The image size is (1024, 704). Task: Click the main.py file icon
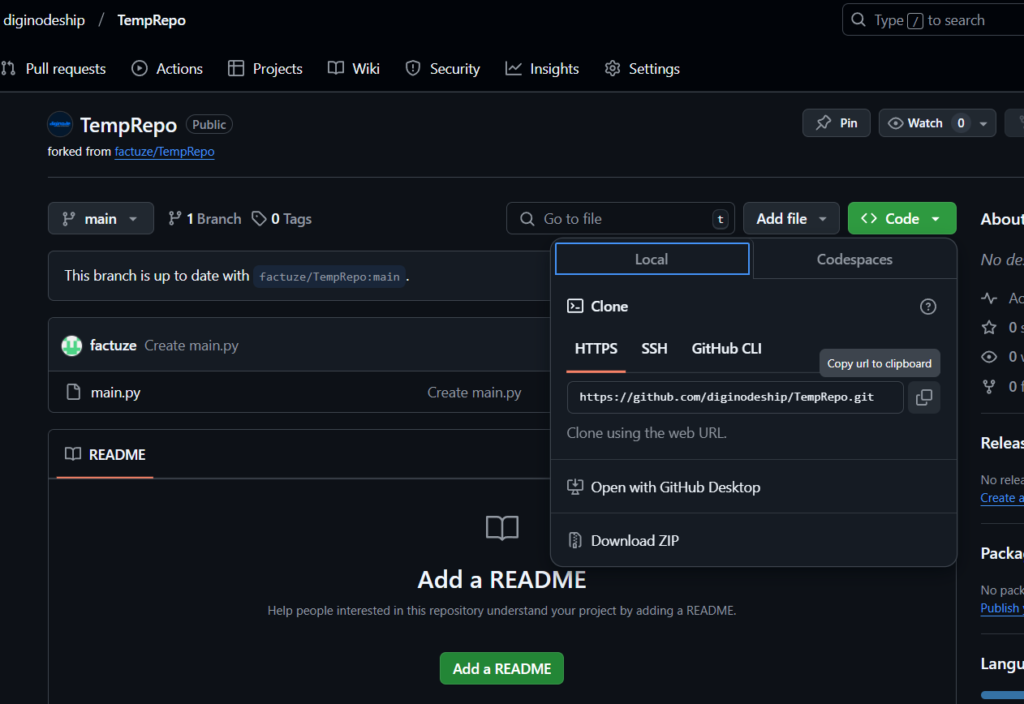[x=73, y=393]
